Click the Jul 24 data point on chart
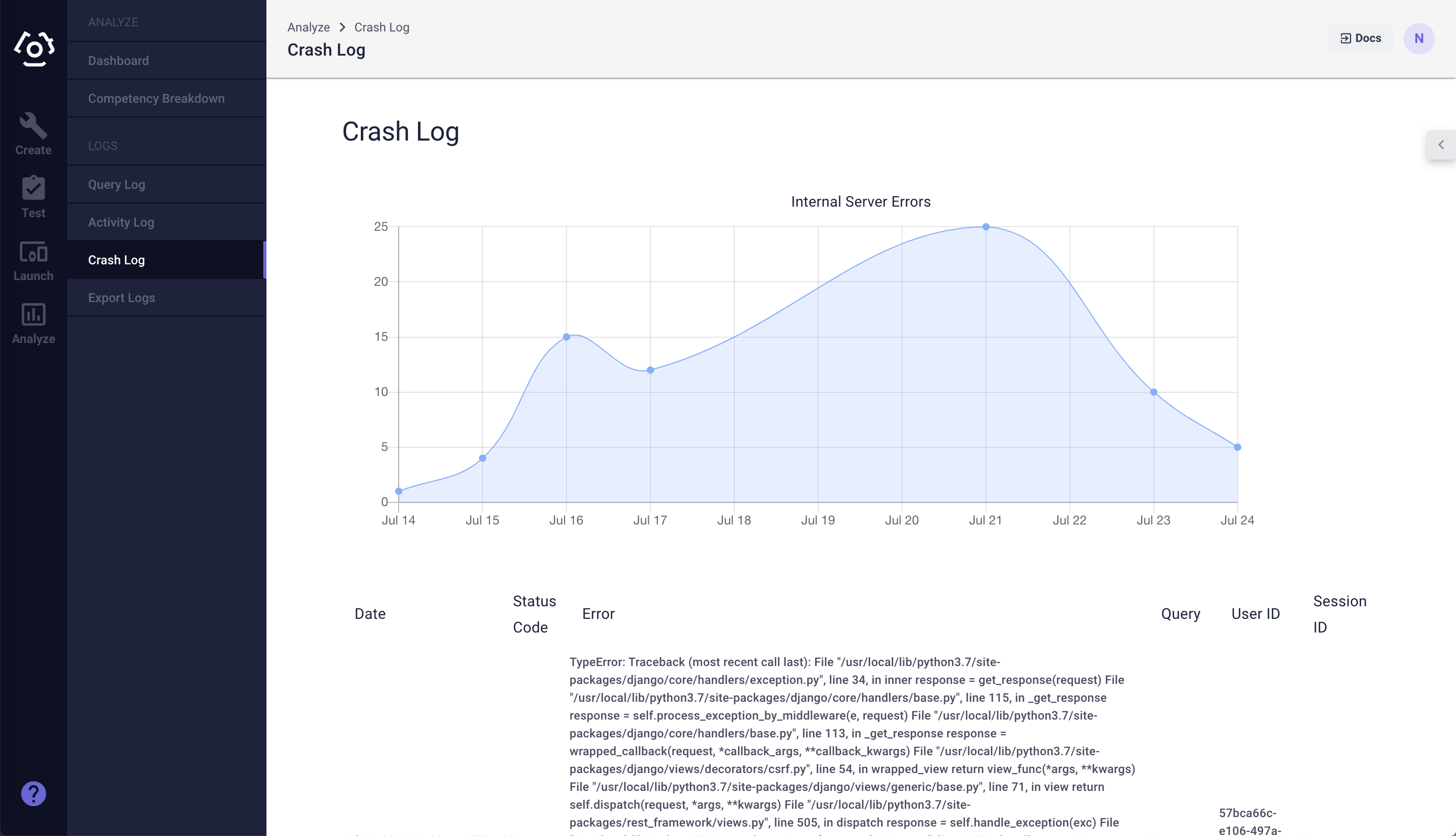This screenshot has height=836, width=1456. click(x=1237, y=447)
